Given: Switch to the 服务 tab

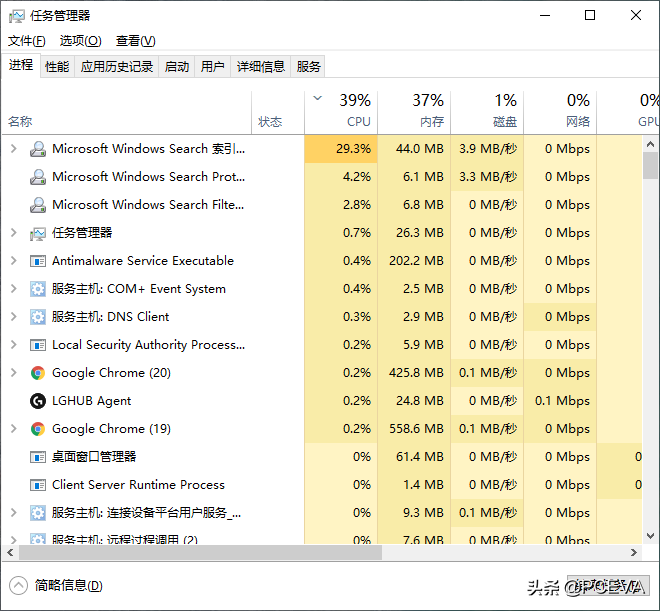Looking at the screenshot, I should click(308, 66).
